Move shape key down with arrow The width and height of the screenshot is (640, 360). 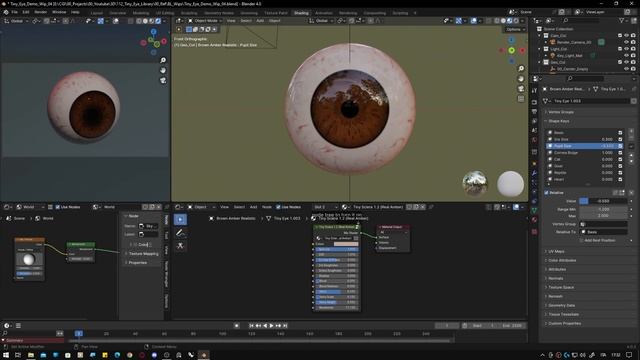pyautogui.click(x=631, y=162)
